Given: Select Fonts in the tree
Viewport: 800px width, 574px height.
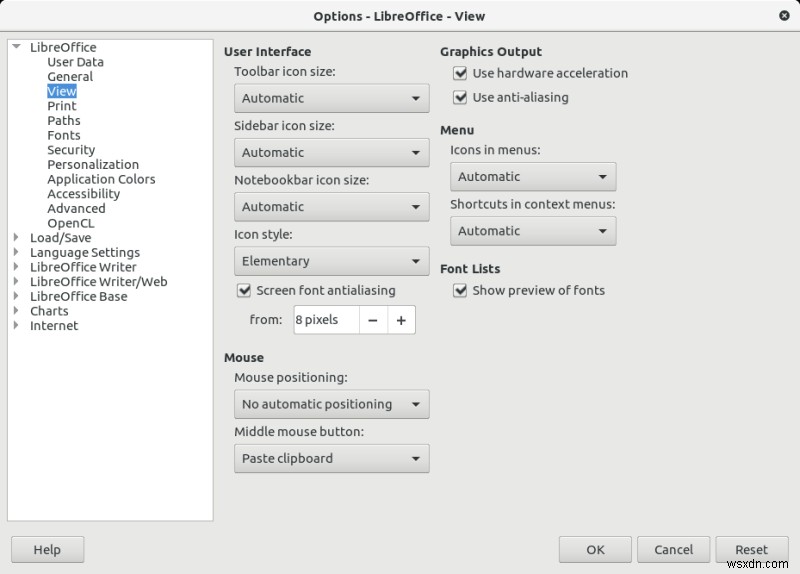Looking at the screenshot, I should (64, 135).
